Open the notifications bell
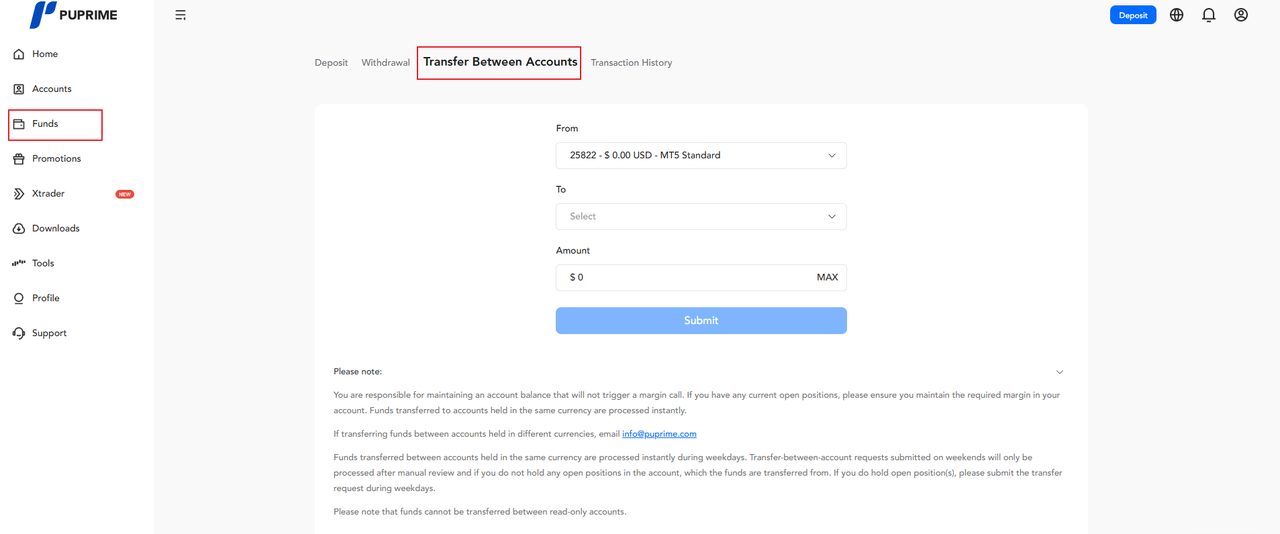 pos(1208,15)
